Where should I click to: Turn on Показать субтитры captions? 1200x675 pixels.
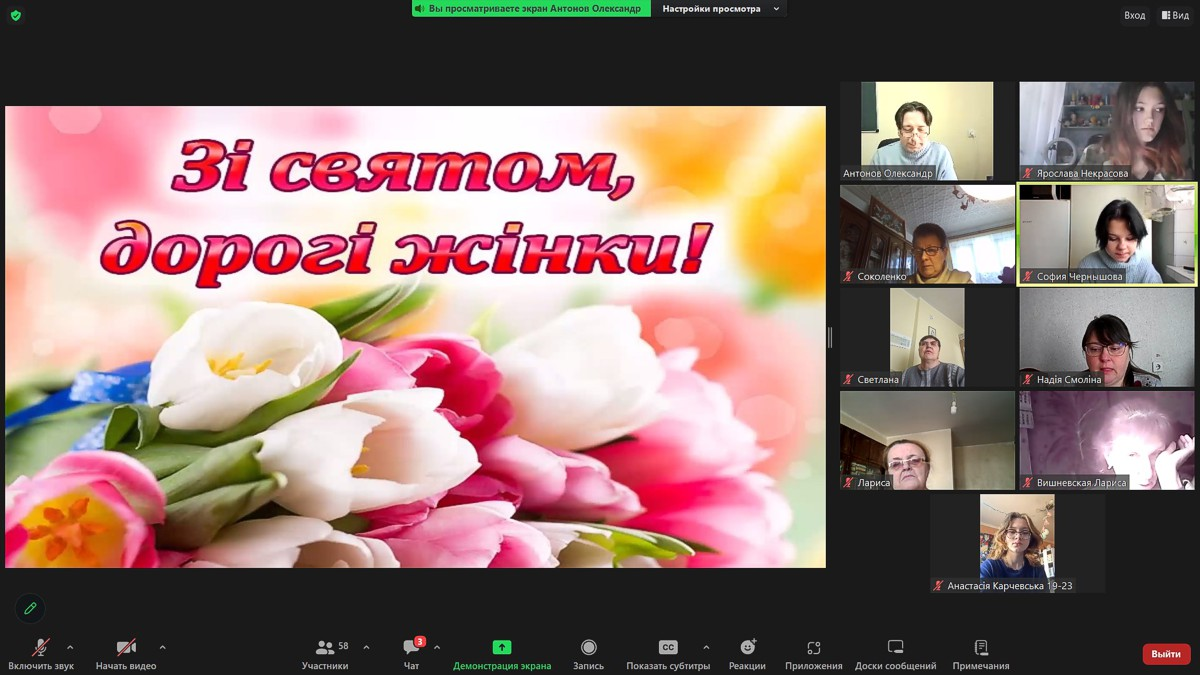click(x=668, y=655)
